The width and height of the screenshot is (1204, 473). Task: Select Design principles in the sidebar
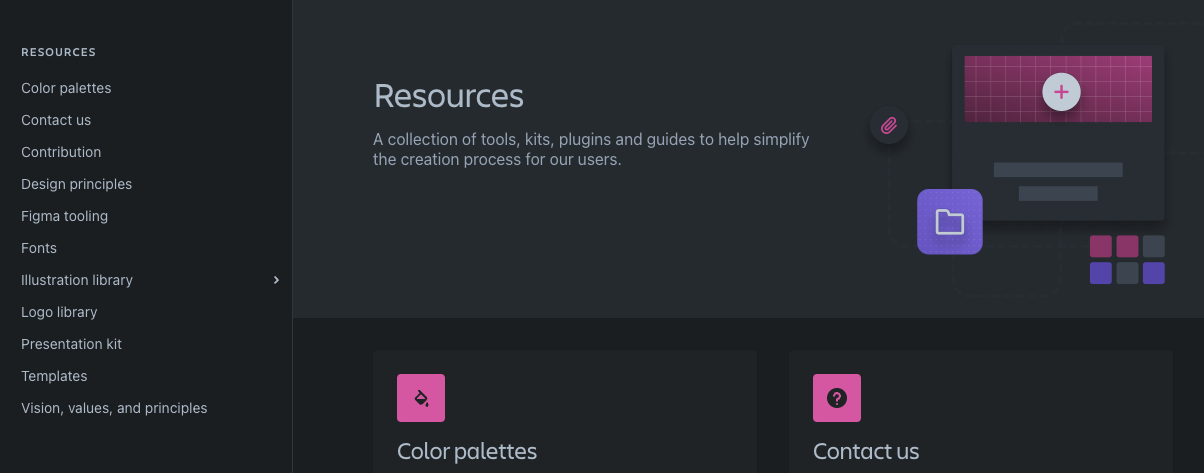pos(76,184)
